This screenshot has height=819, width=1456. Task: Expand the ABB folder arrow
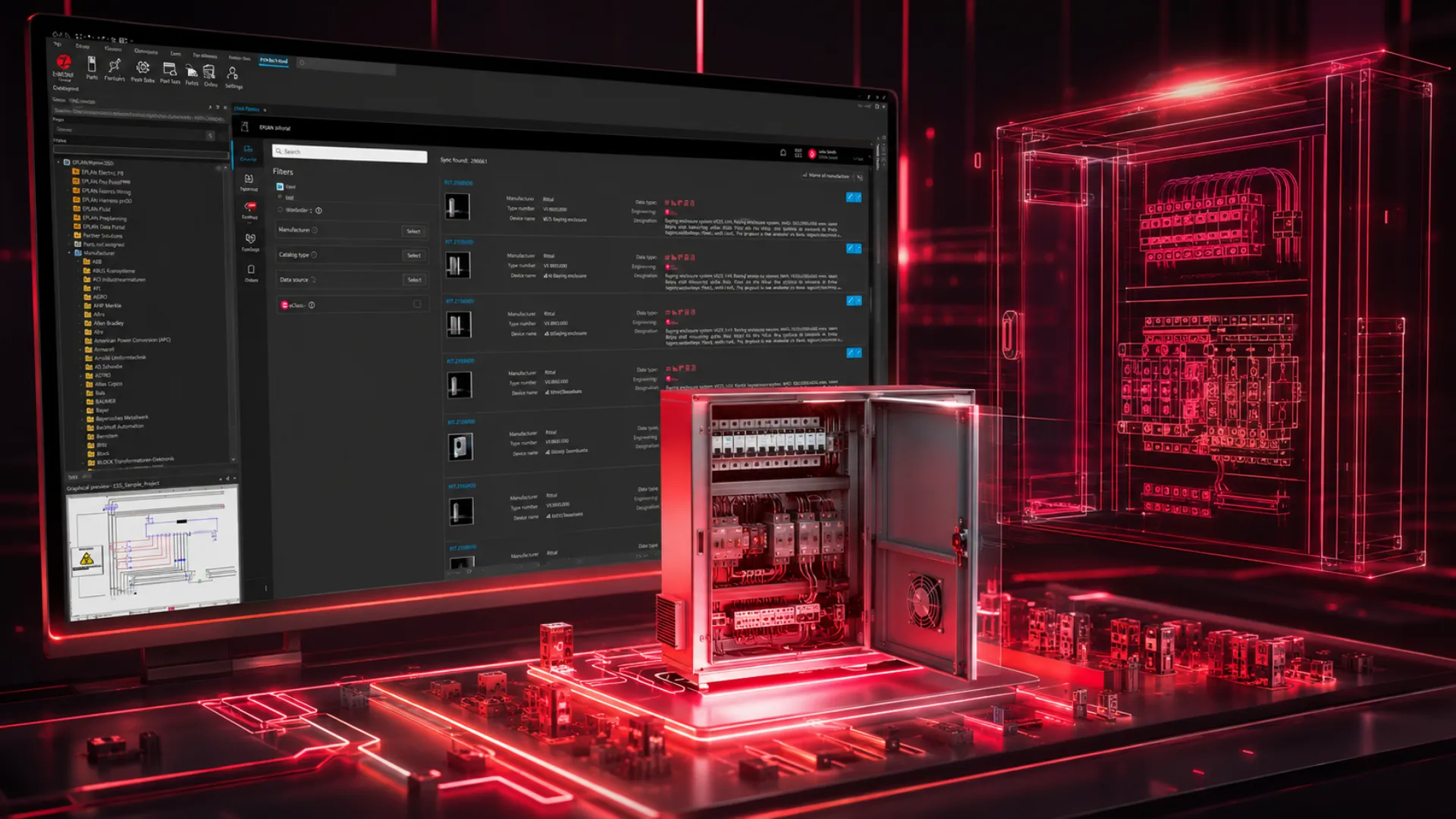(79, 262)
